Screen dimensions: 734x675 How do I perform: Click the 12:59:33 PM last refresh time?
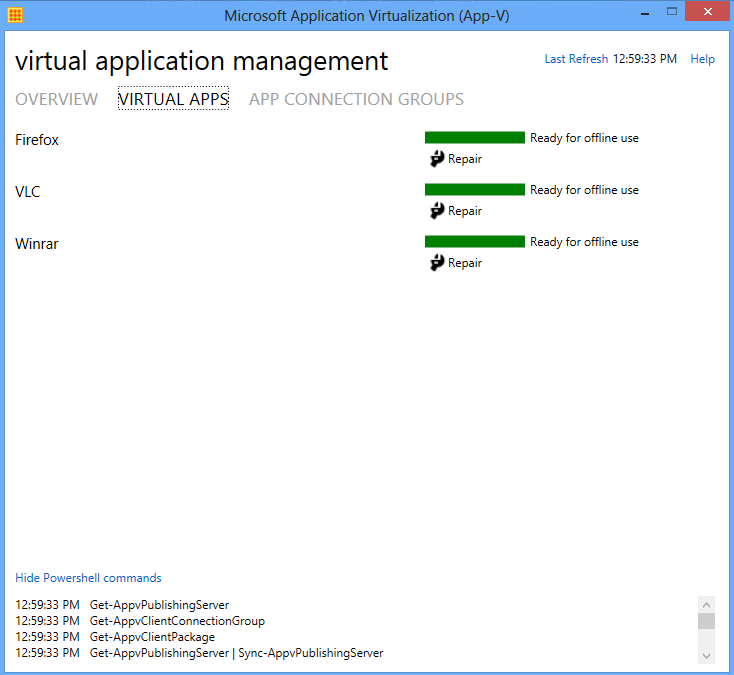click(x=645, y=59)
